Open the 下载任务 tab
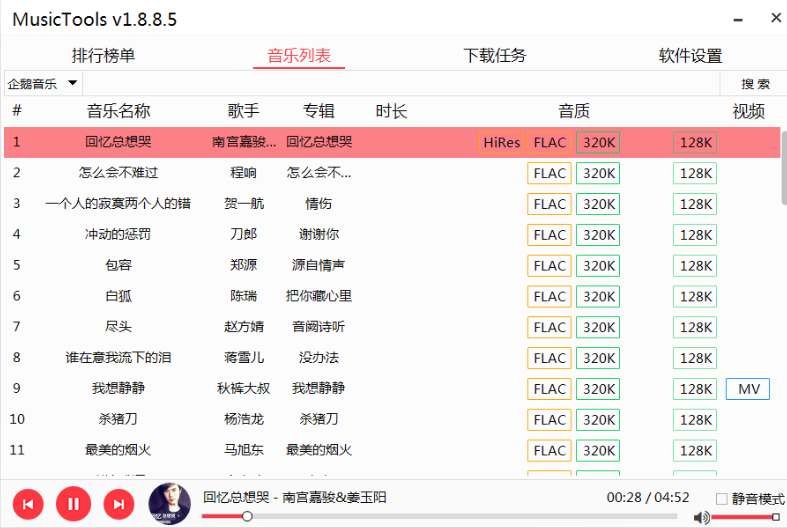 pyautogui.click(x=494, y=56)
